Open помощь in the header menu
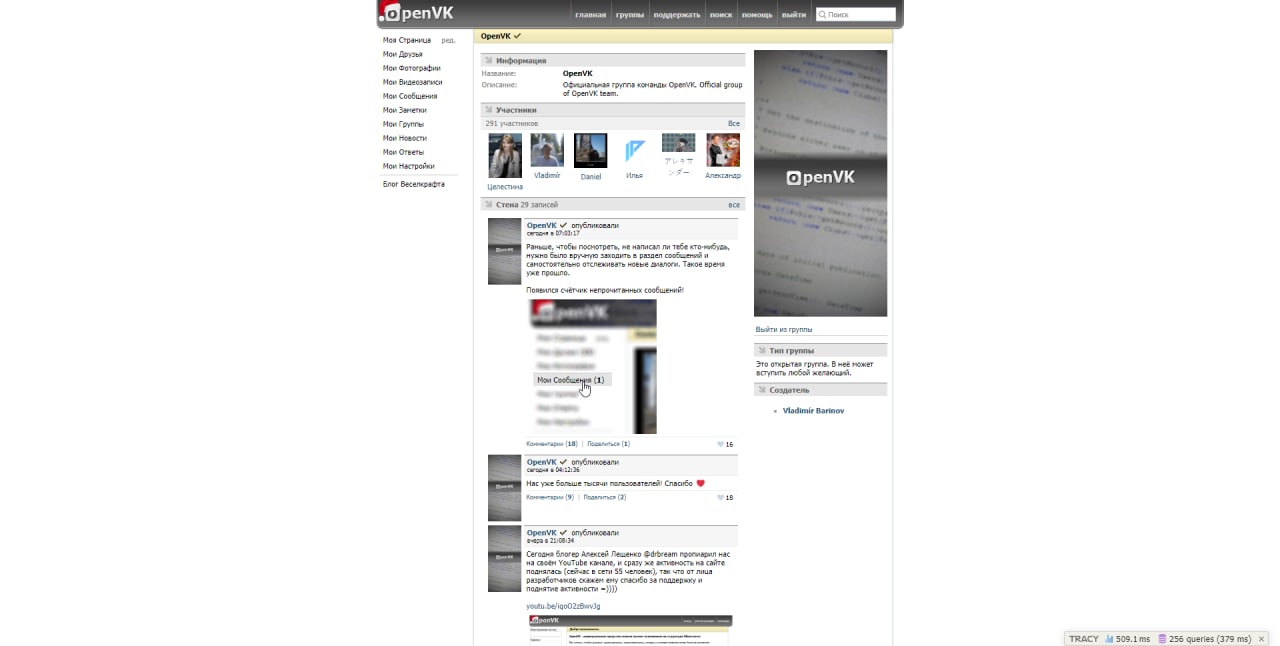The image size is (1280, 646). coord(757,15)
